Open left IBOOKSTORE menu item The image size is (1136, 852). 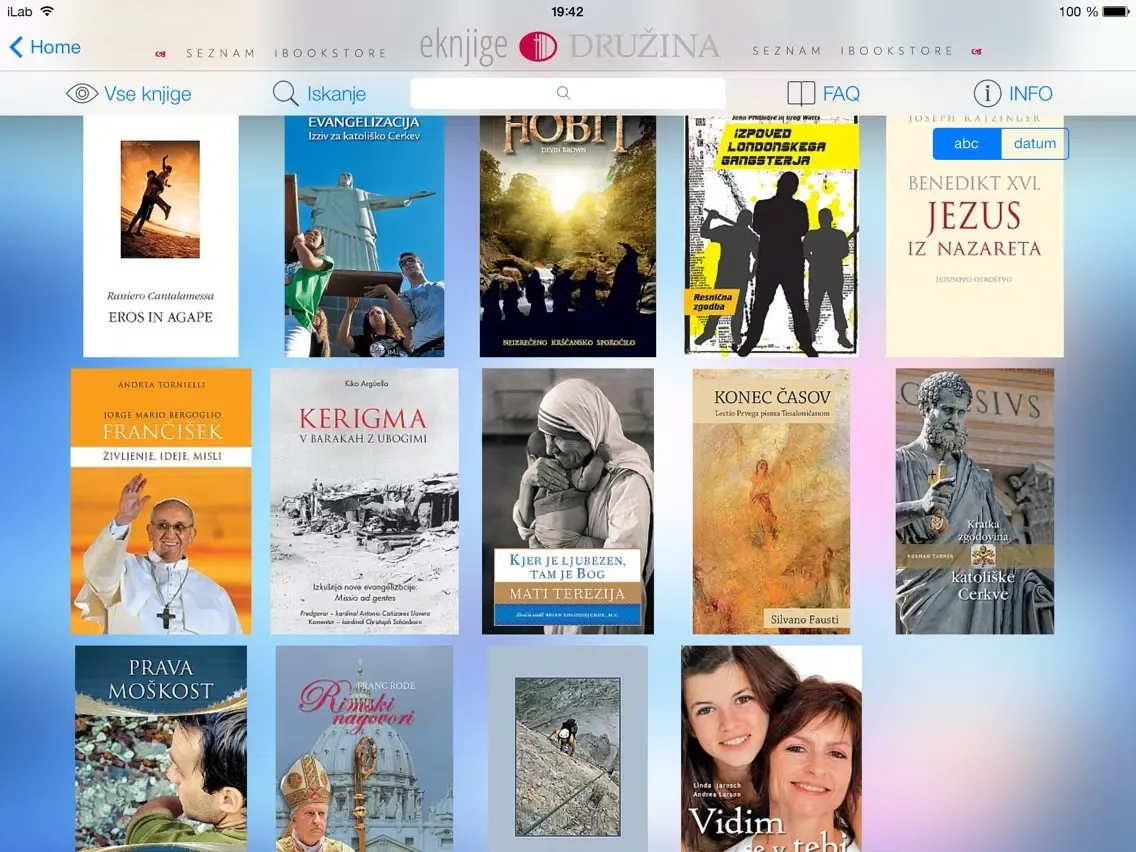click(330, 53)
